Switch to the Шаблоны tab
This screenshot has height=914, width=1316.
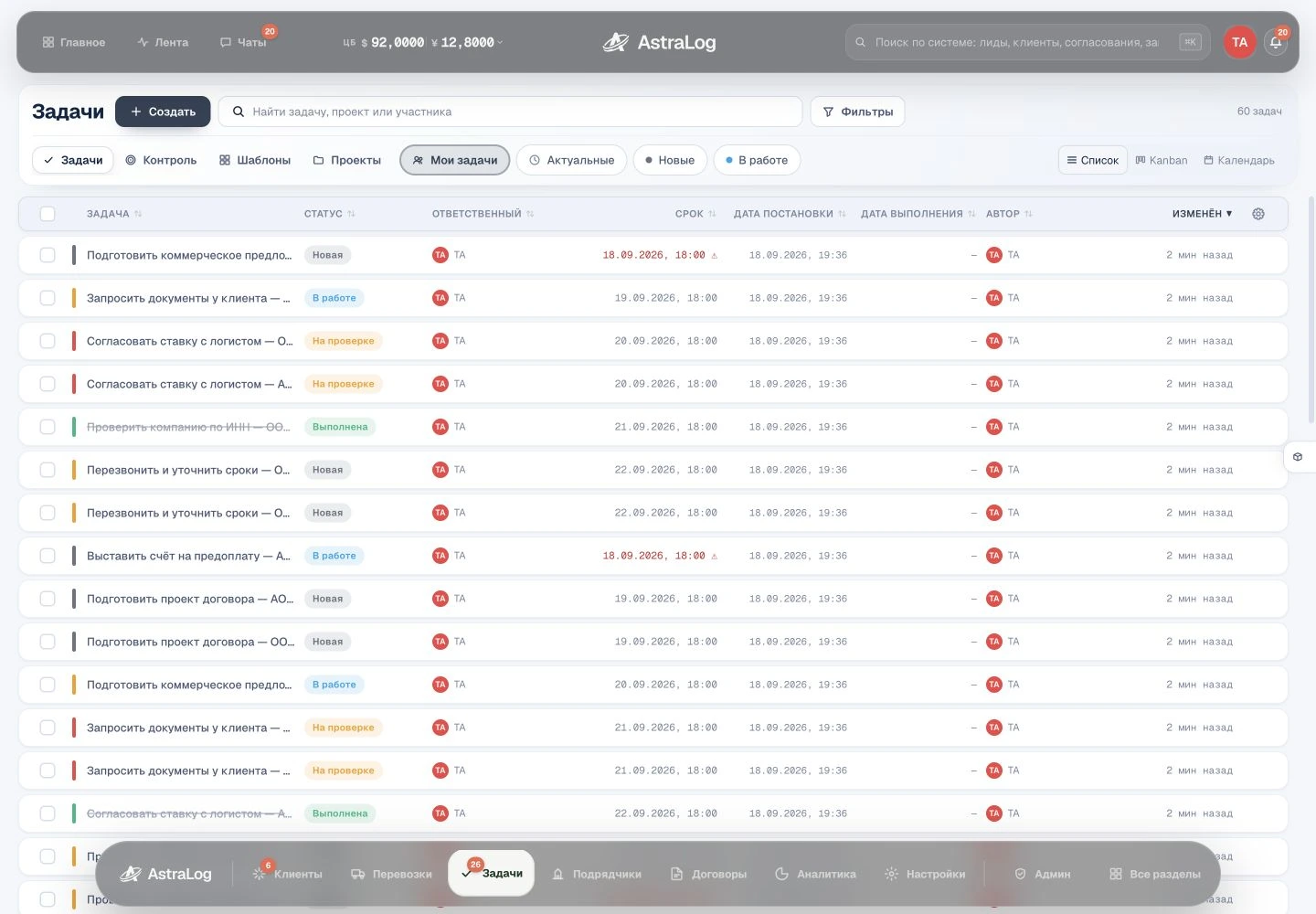(x=255, y=160)
